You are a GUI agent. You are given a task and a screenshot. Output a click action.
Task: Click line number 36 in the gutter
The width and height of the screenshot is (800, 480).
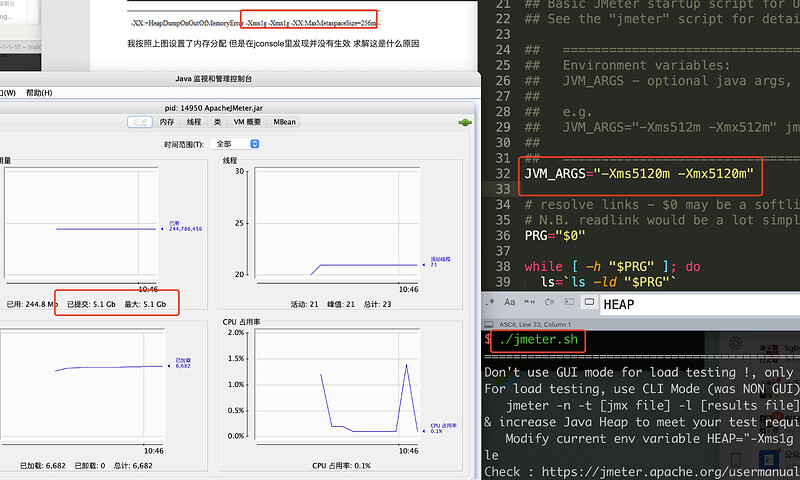pos(503,236)
